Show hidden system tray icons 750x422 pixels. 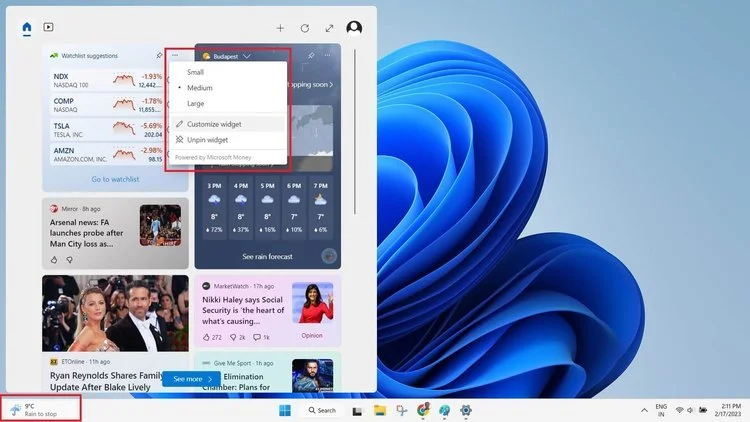coord(644,410)
